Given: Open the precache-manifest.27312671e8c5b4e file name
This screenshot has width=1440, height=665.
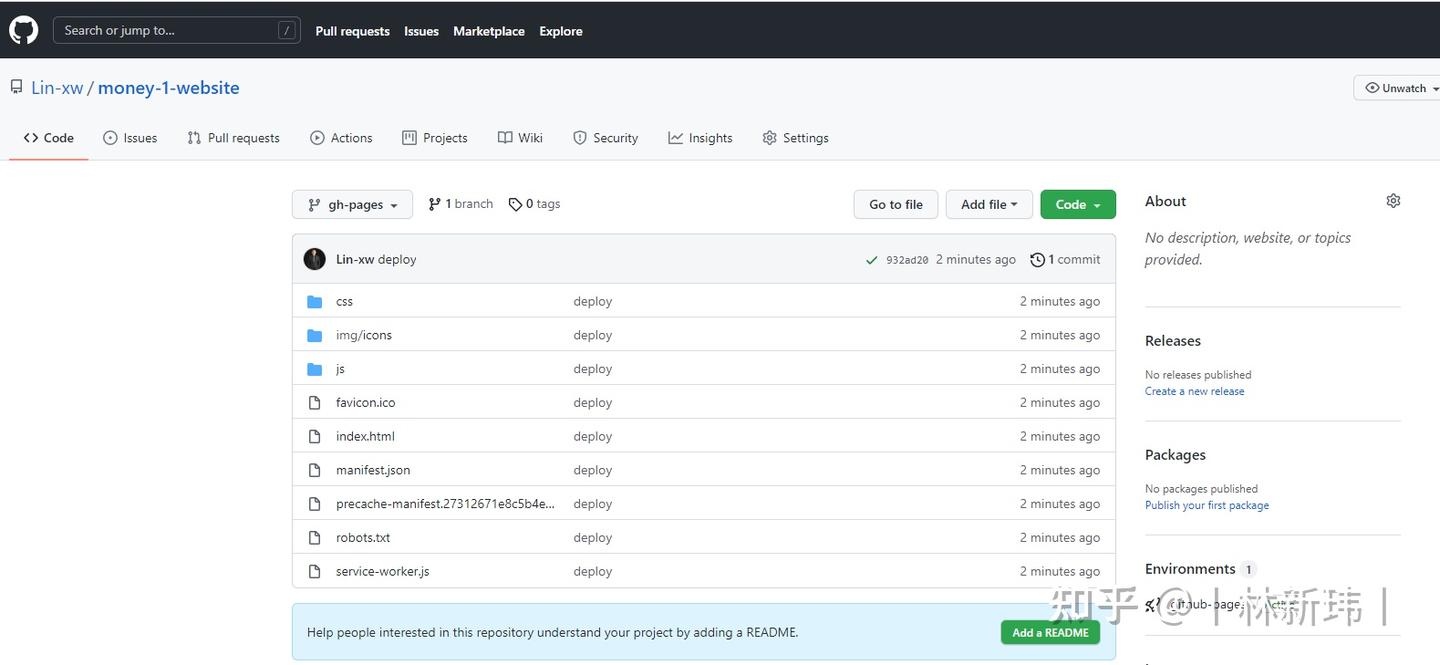Looking at the screenshot, I should [x=445, y=504].
